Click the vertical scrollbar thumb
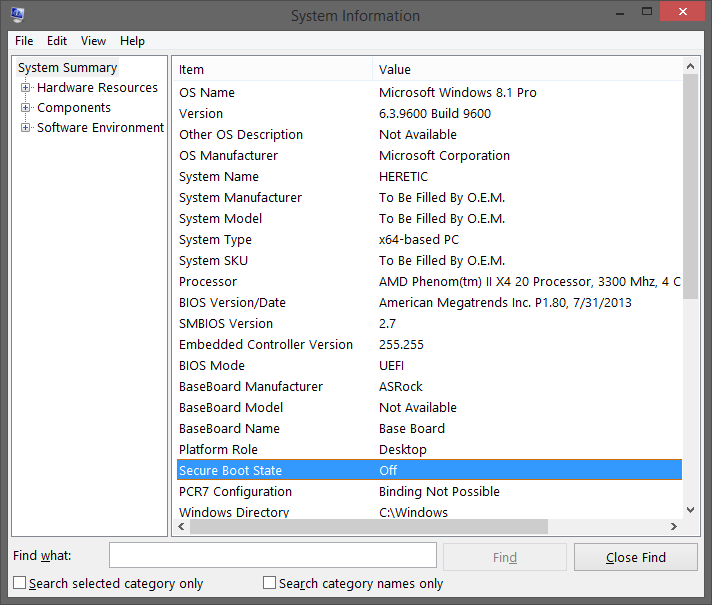The width and height of the screenshot is (712, 605). (x=690, y=187)
